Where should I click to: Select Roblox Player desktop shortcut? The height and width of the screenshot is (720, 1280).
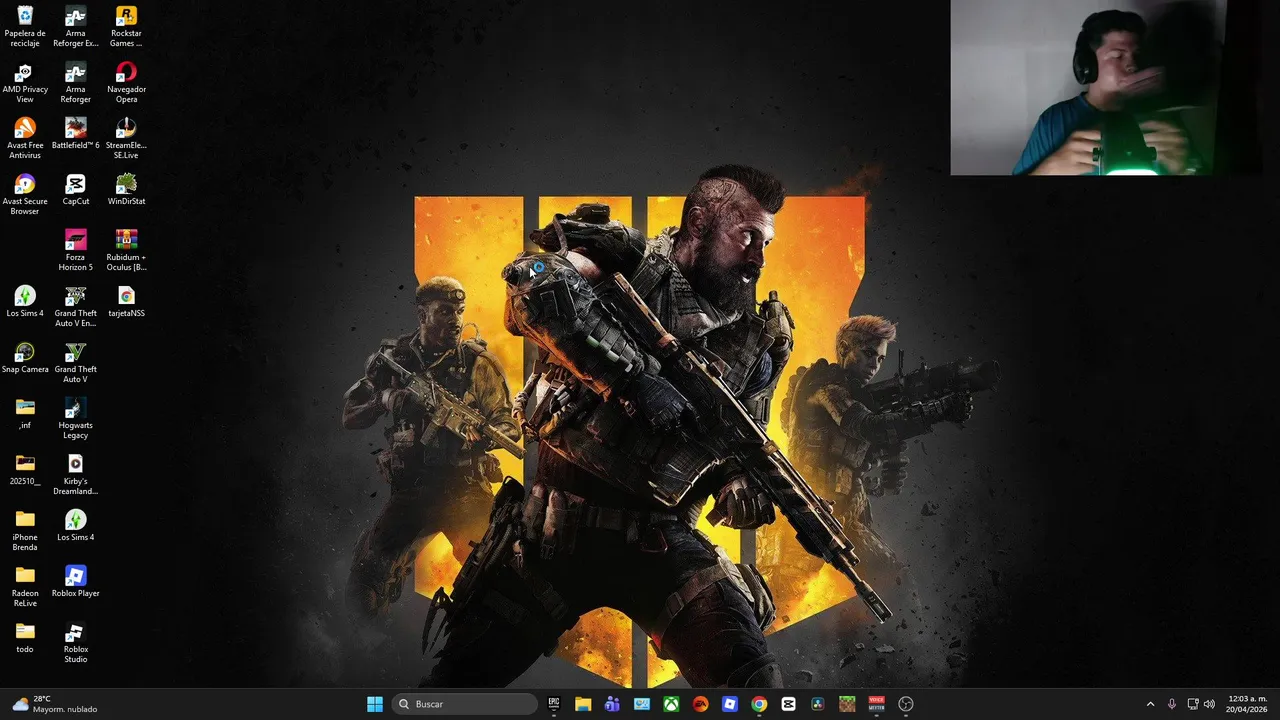[x=75, y=581]
